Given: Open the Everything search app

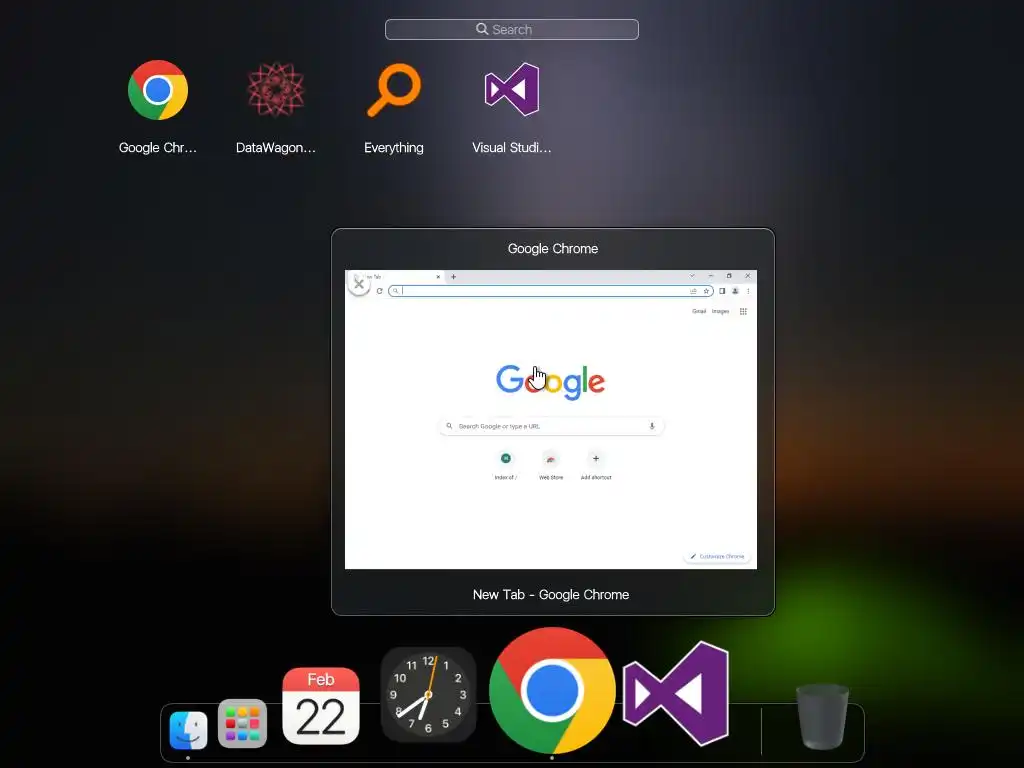Looking at the screenshot, I should 394,90.
